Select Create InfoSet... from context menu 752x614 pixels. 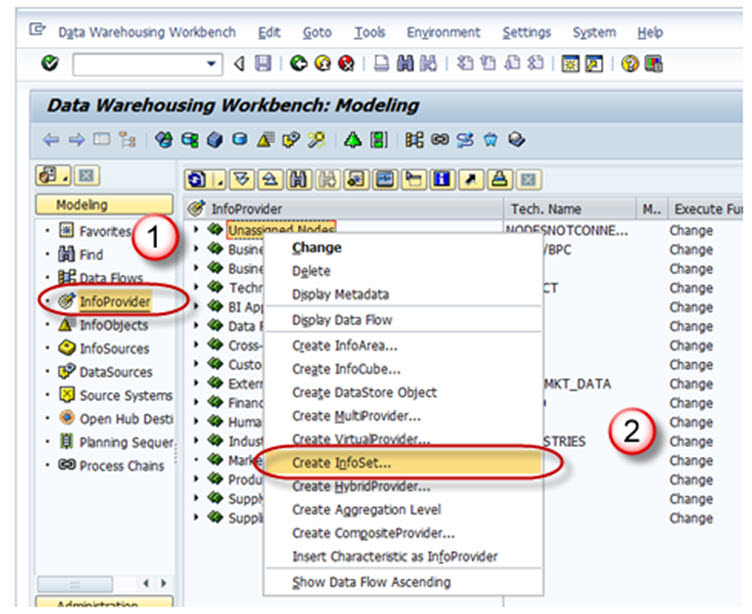341,463
